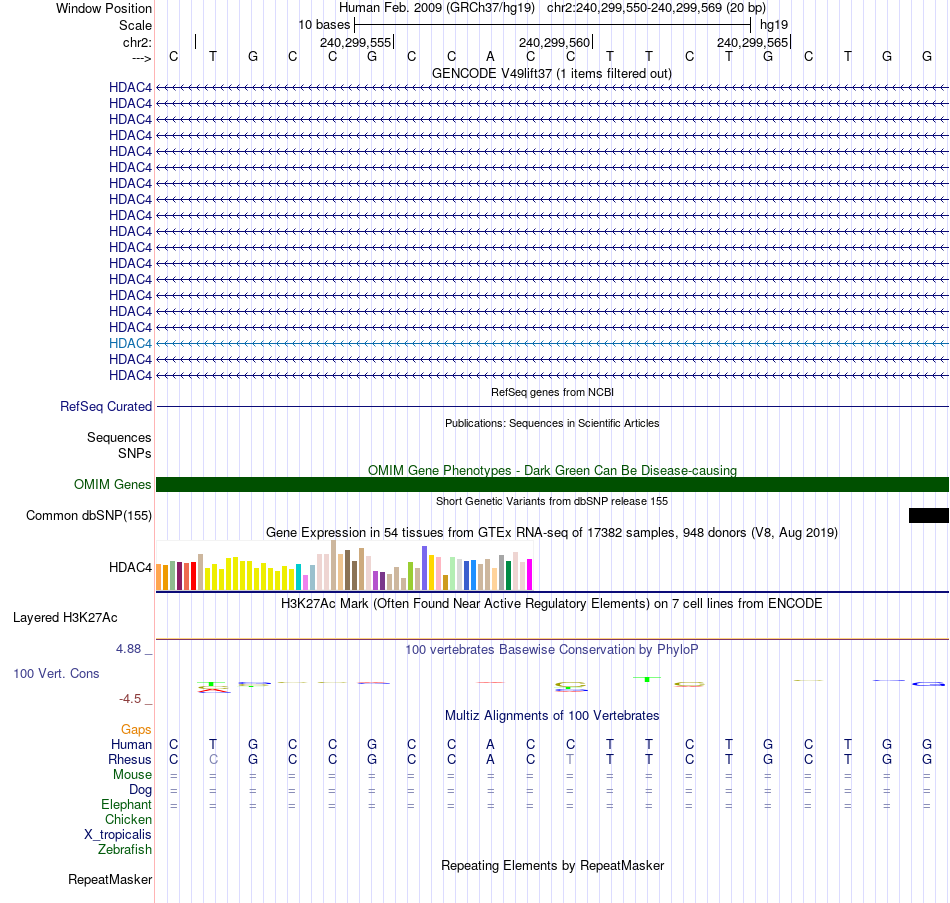950x903 pixels.
Task: Open 'H3K27Ac Mark (Often Found Near Active Regulatory Elements)' title
Action: pos(552,604)
